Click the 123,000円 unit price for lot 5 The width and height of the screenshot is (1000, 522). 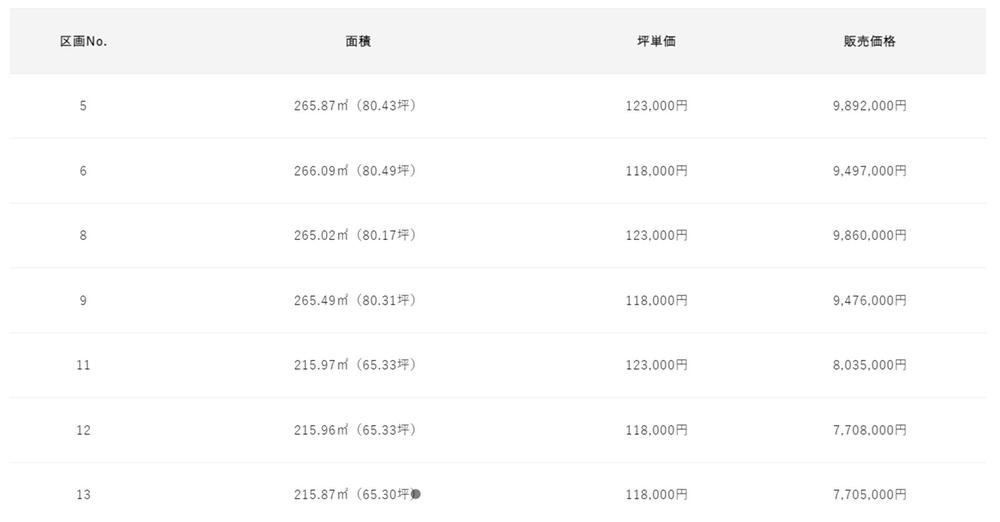point(656,106)
